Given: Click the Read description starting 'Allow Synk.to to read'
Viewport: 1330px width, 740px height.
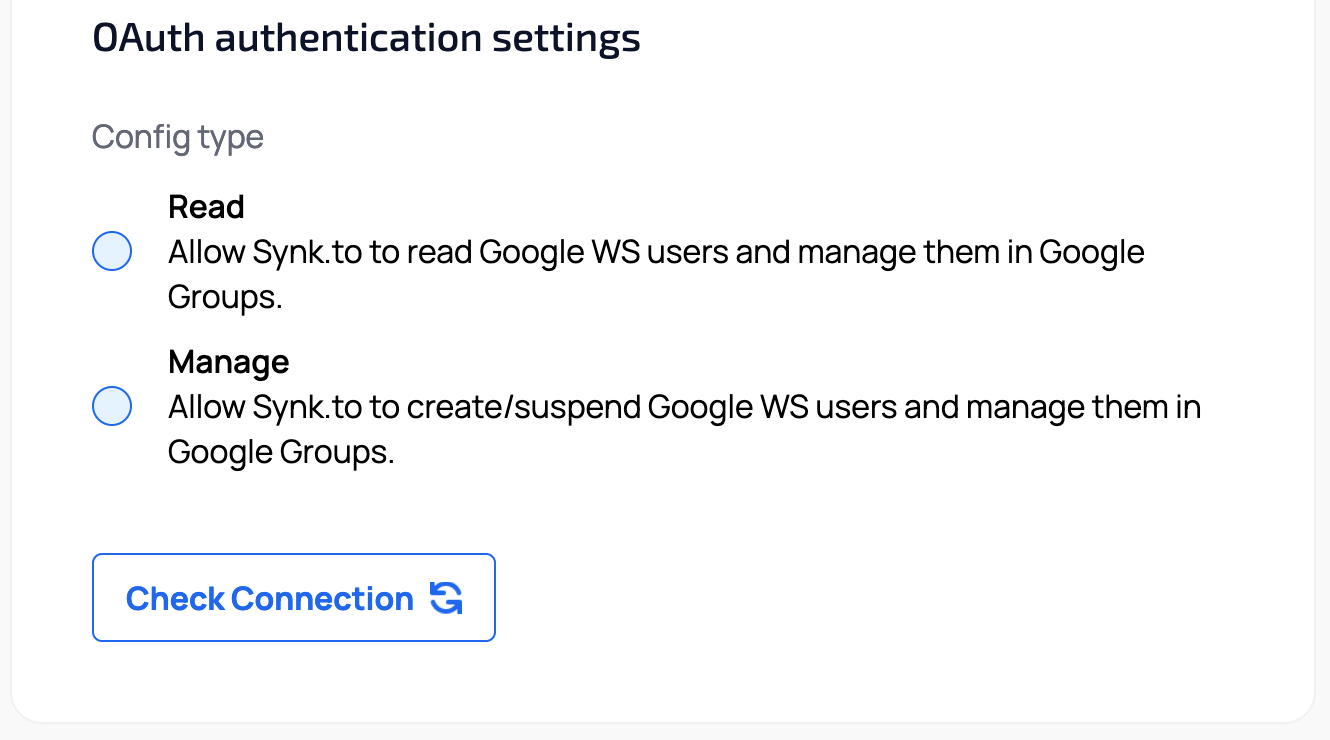Looking at the screenshot, I should [x=655, y=252].
